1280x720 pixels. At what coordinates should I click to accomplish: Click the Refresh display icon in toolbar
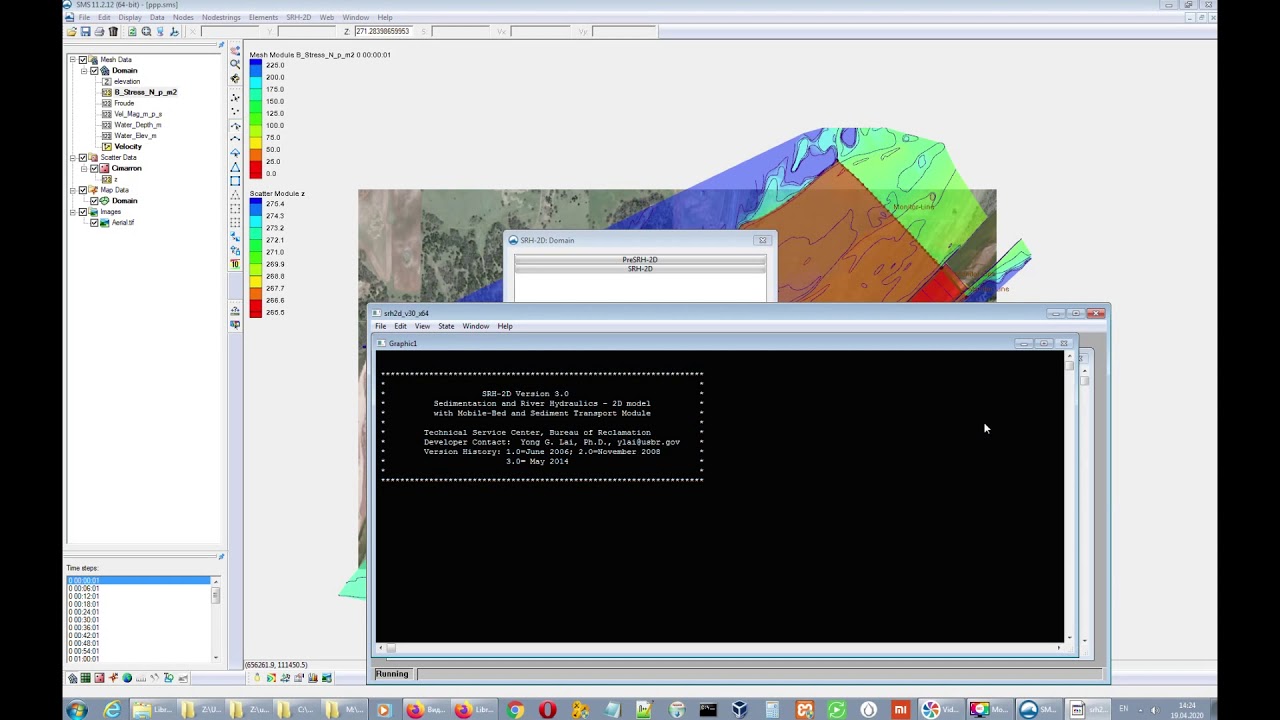132,32
